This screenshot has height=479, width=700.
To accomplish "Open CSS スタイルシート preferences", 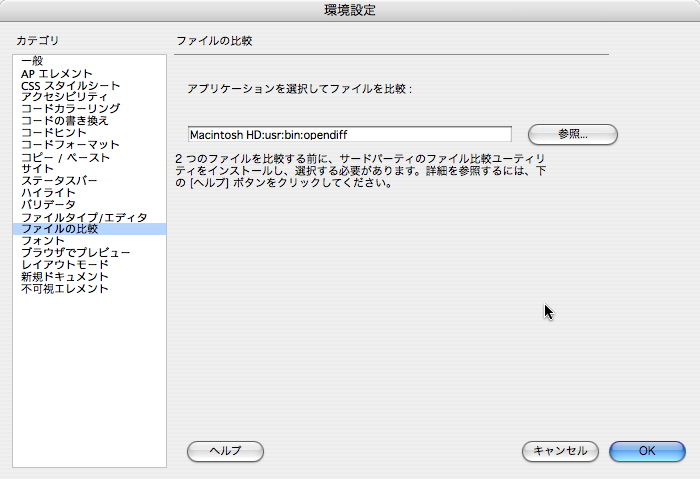I will tap(70, 85).
